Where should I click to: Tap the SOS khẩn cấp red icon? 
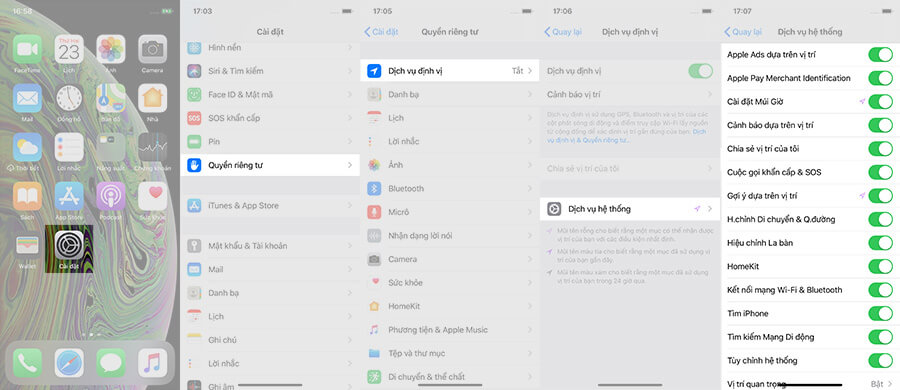pos(194,118)
